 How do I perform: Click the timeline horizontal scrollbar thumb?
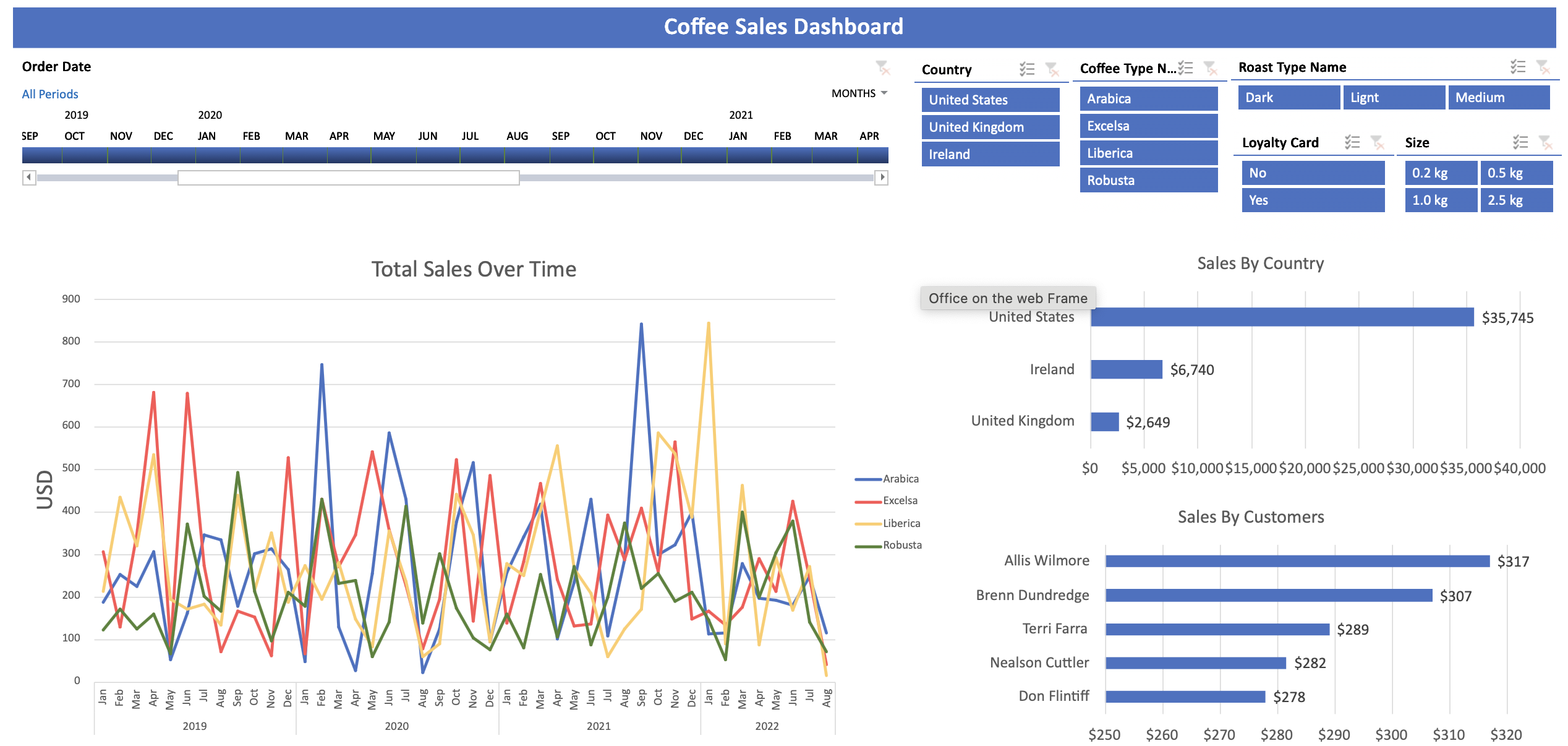pos(348,178)
